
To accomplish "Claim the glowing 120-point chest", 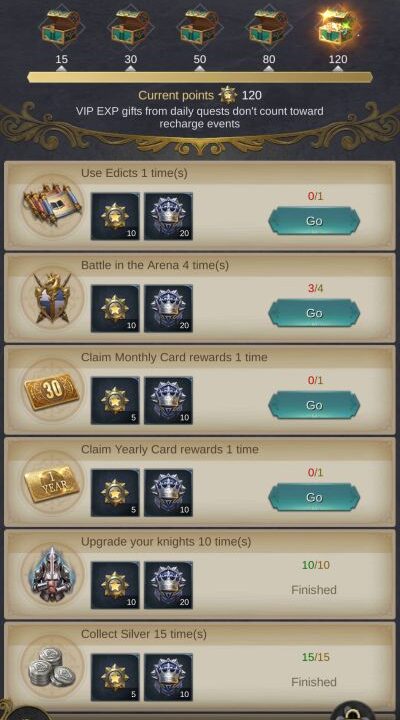I will point(338,28).
